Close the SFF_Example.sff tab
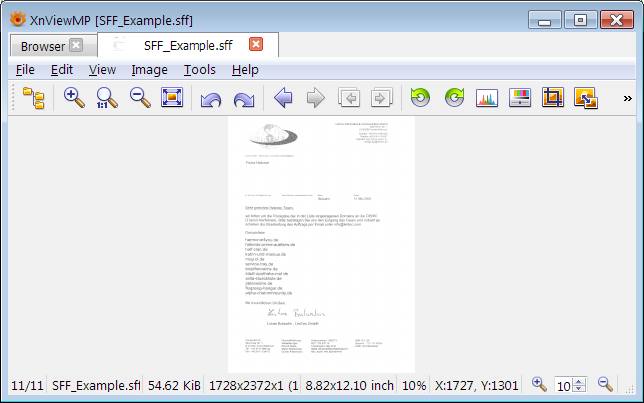The width and height of the screenshot is (644, 403). click(256, 44)
